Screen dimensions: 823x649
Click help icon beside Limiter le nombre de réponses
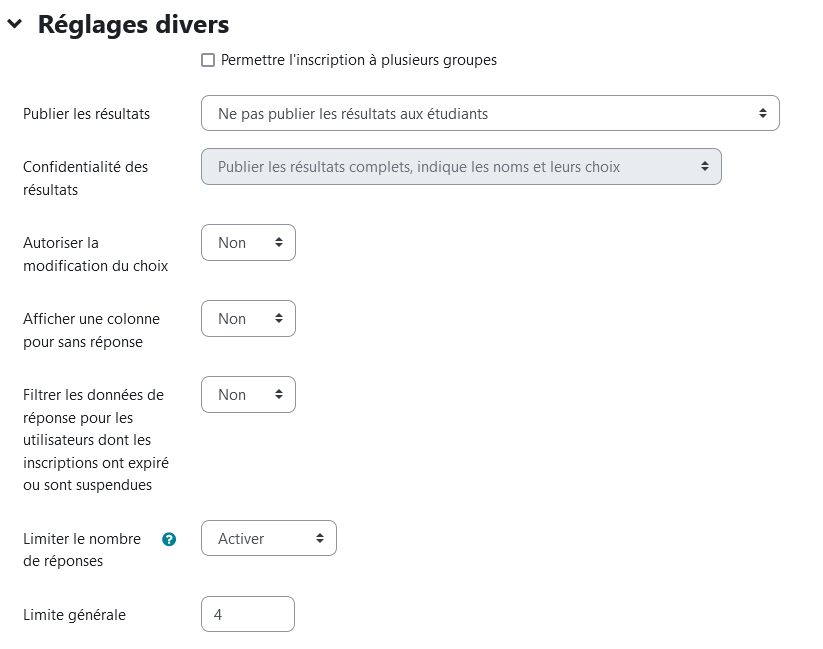tap(169, 539)
